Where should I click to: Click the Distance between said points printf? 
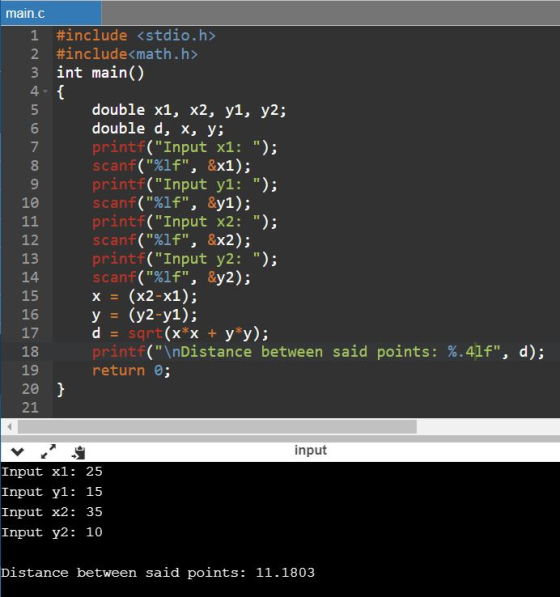pos(318,352)
